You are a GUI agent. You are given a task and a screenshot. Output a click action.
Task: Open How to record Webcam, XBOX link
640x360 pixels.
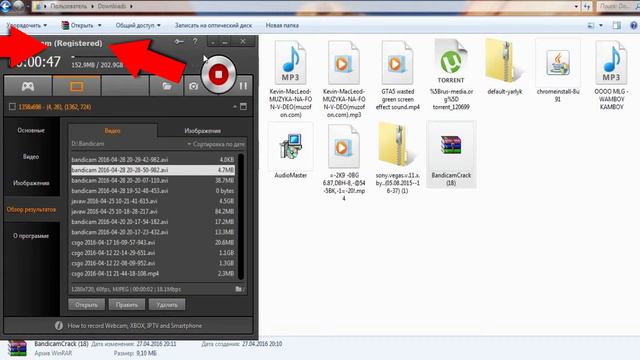click(135, 326)
